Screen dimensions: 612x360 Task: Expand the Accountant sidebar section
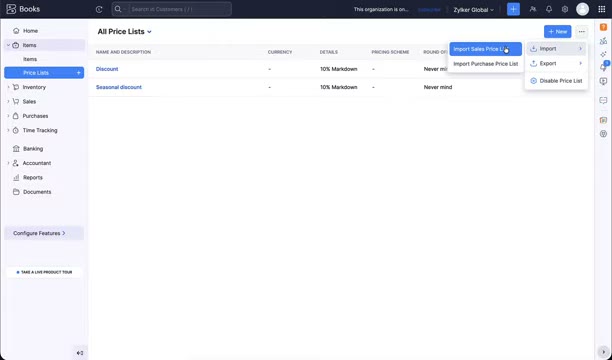click(8, 163)
